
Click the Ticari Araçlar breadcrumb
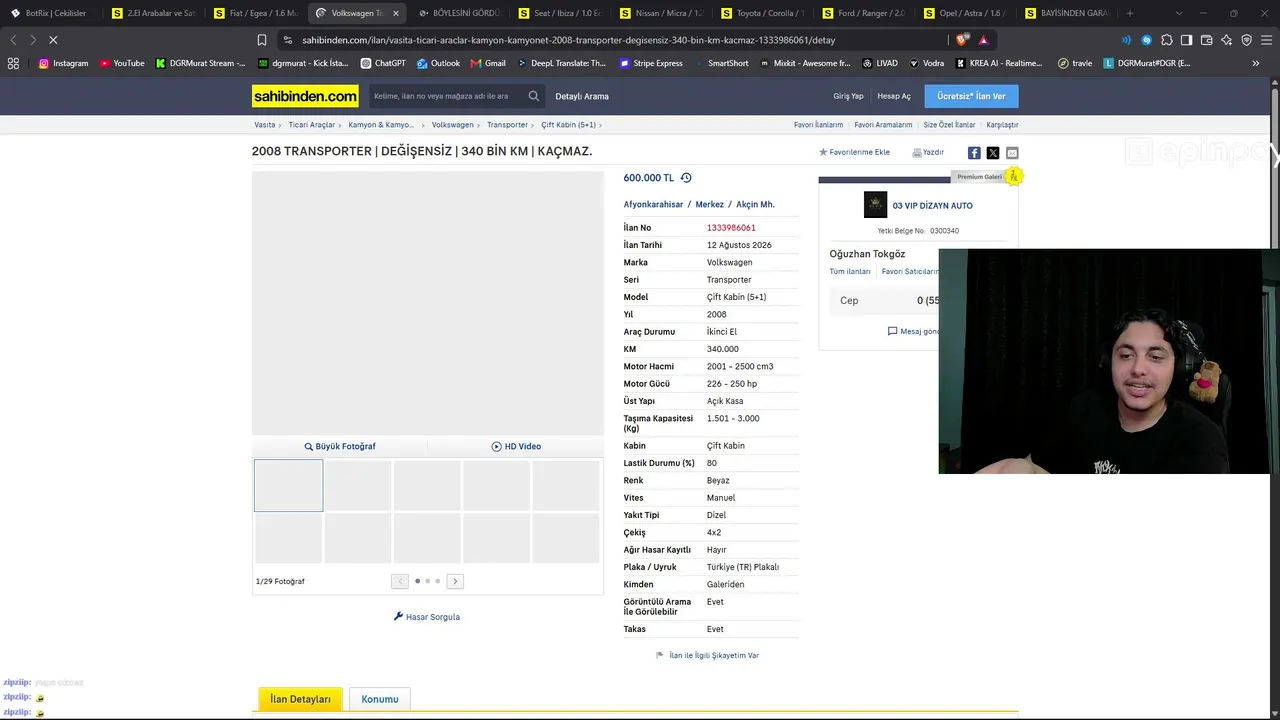coord(312,125)
